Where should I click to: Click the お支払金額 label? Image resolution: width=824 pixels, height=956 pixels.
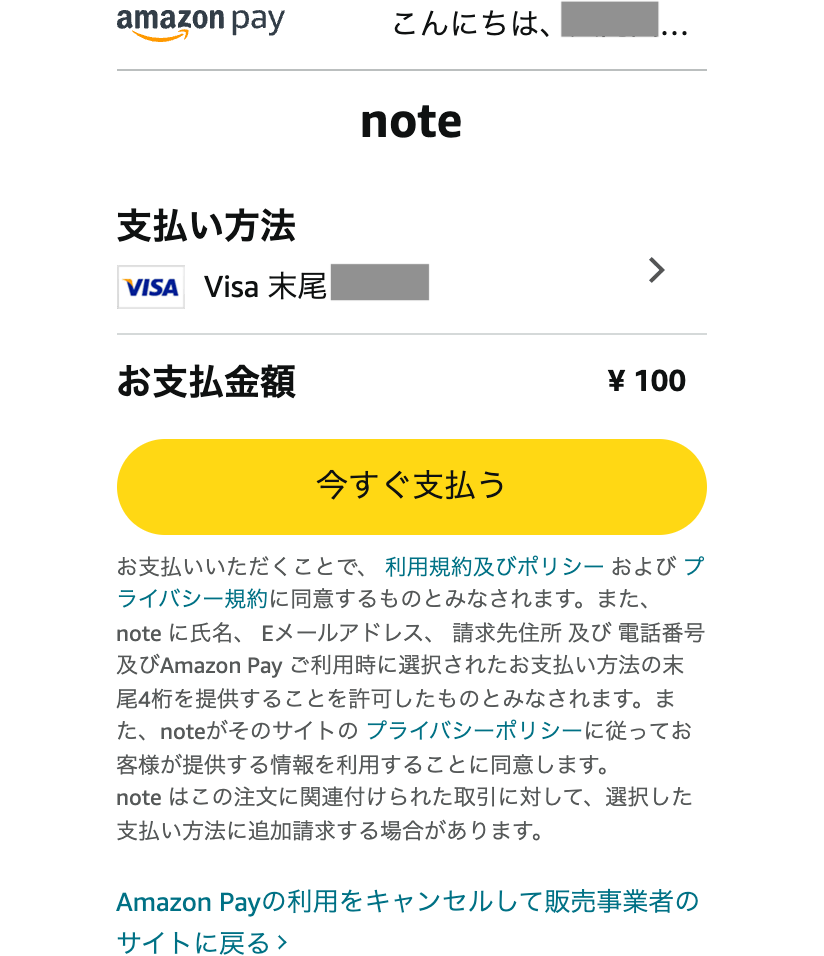206,382
